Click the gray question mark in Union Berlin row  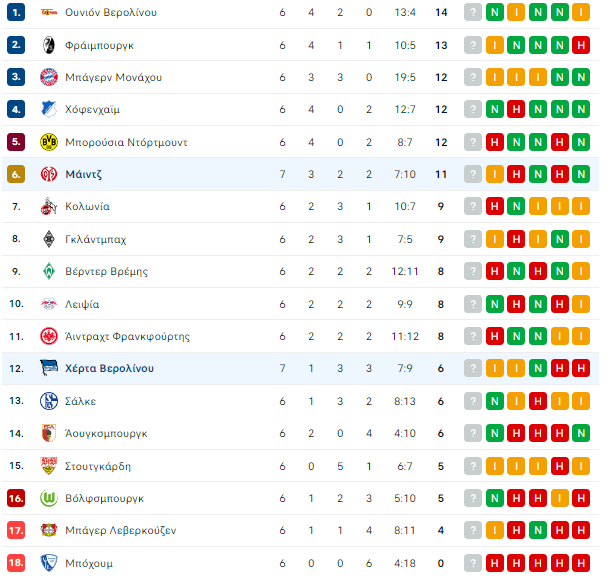(x=473, y=12)
